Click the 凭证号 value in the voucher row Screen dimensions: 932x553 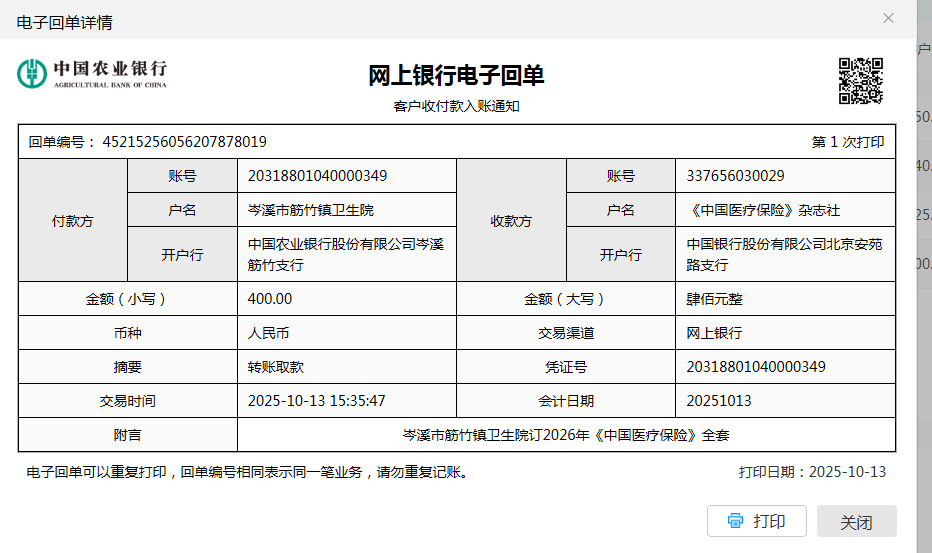(756, 367)
